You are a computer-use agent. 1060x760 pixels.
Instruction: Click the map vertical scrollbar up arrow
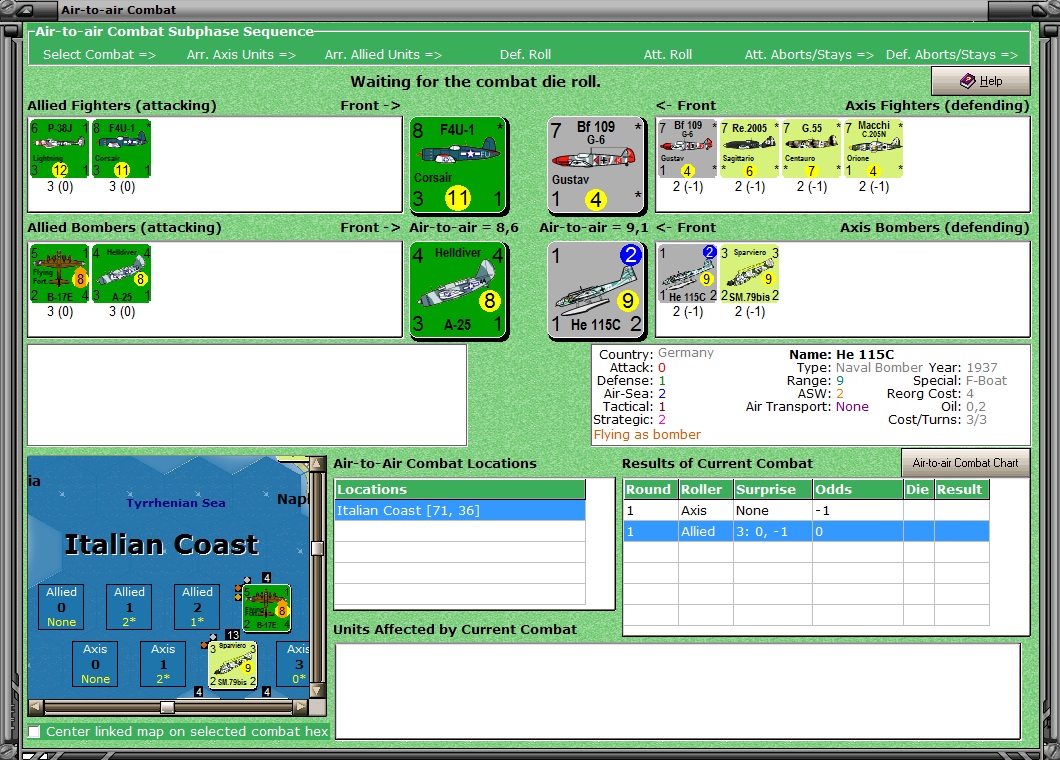point(316,464)
